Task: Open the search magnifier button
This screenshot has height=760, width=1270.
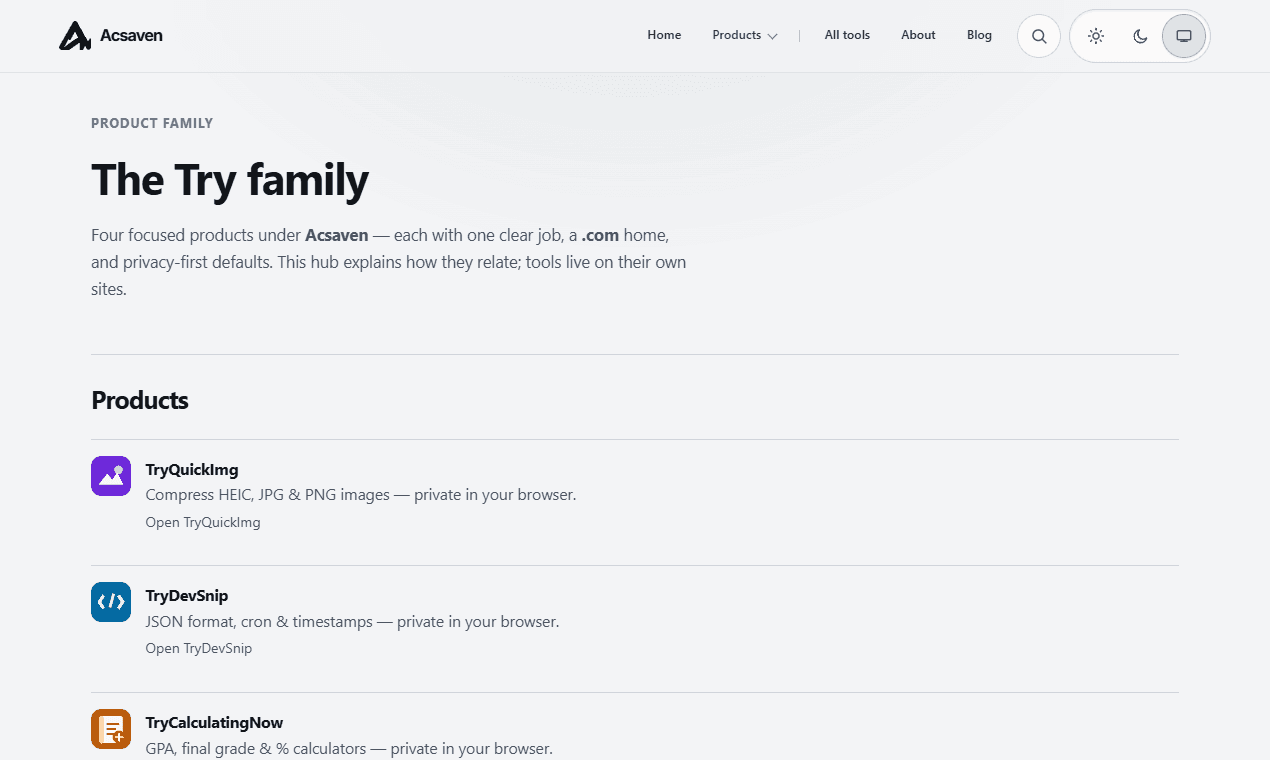Action: point(1039,36)
